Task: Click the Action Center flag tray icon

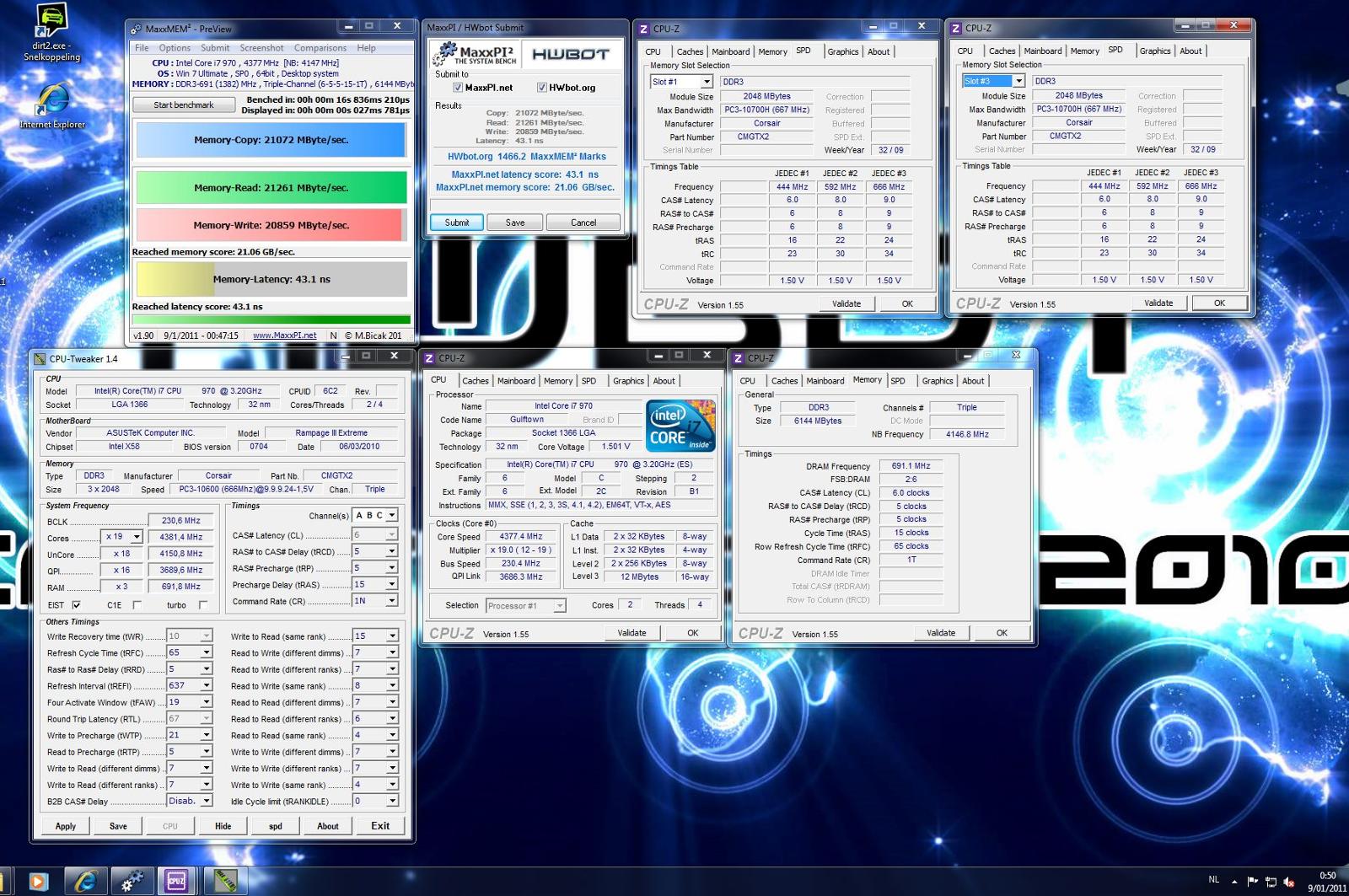Action: point(1252,882)
